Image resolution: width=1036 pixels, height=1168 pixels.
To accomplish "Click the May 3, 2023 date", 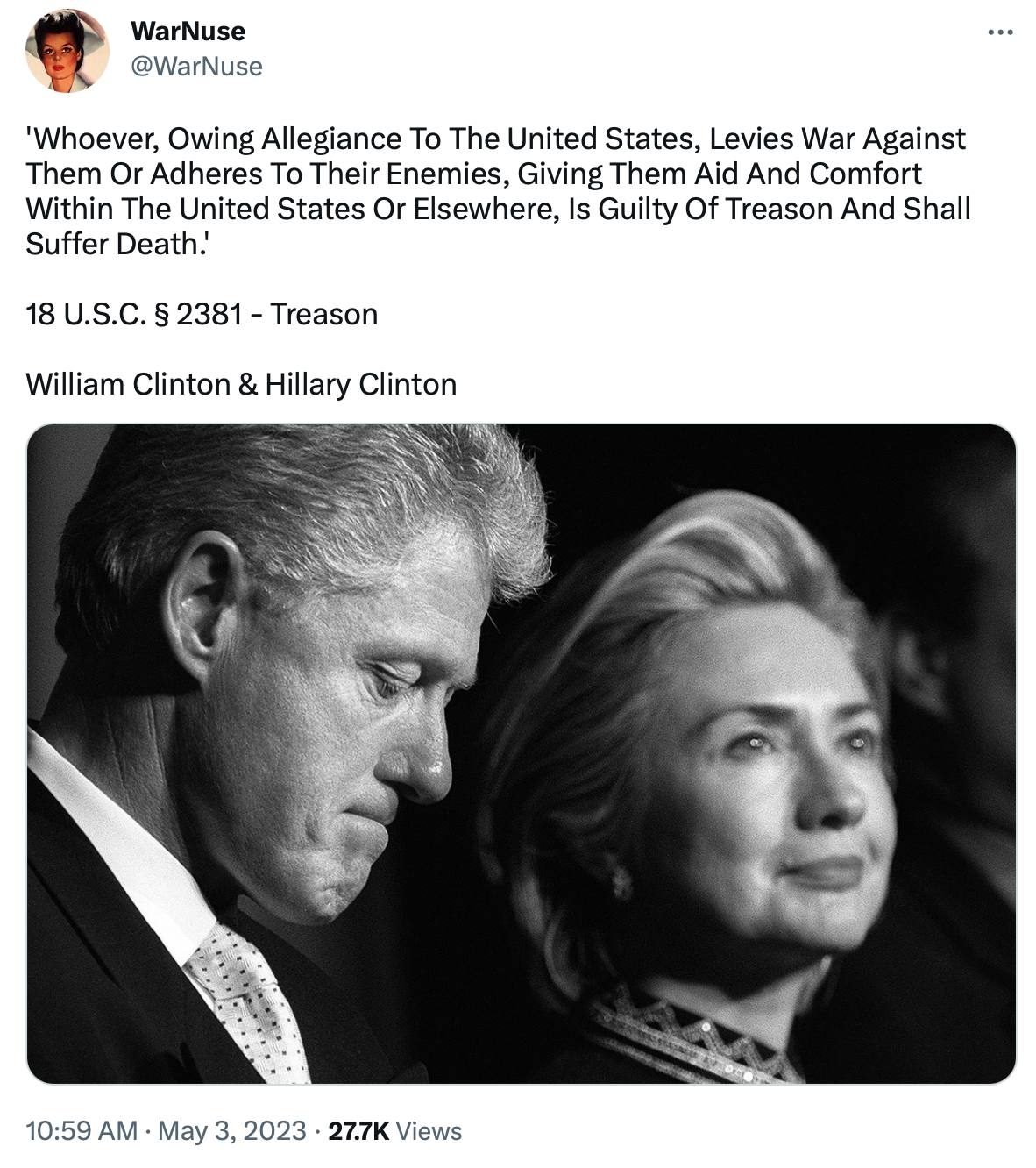I will point(232,1131).
